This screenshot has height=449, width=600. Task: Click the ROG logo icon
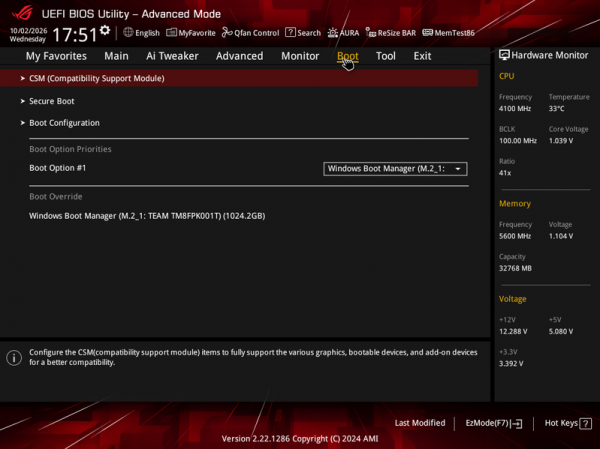(22, 13)
